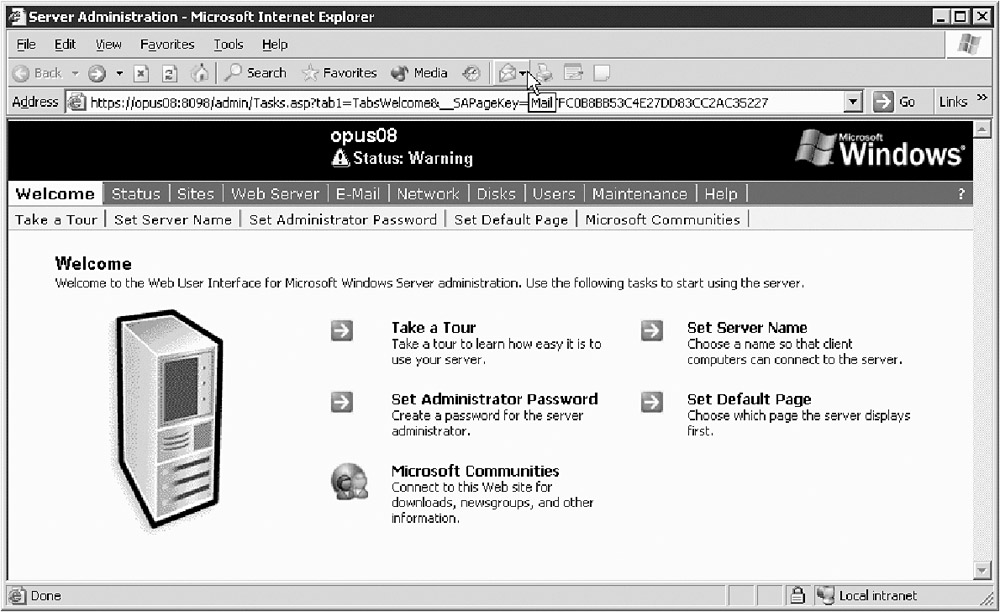Switch to the Web Server tab
This screenshot has width=1000, height=612.
275,194
